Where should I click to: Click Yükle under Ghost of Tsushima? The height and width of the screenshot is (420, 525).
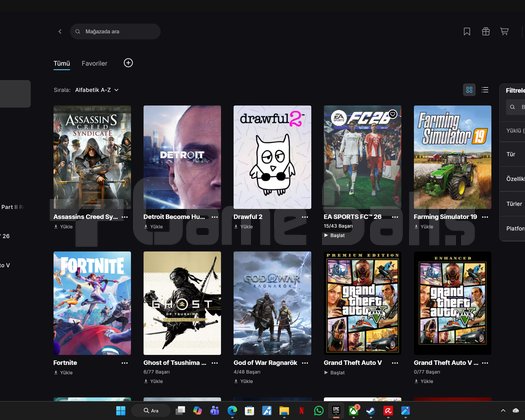coord(154,381)
